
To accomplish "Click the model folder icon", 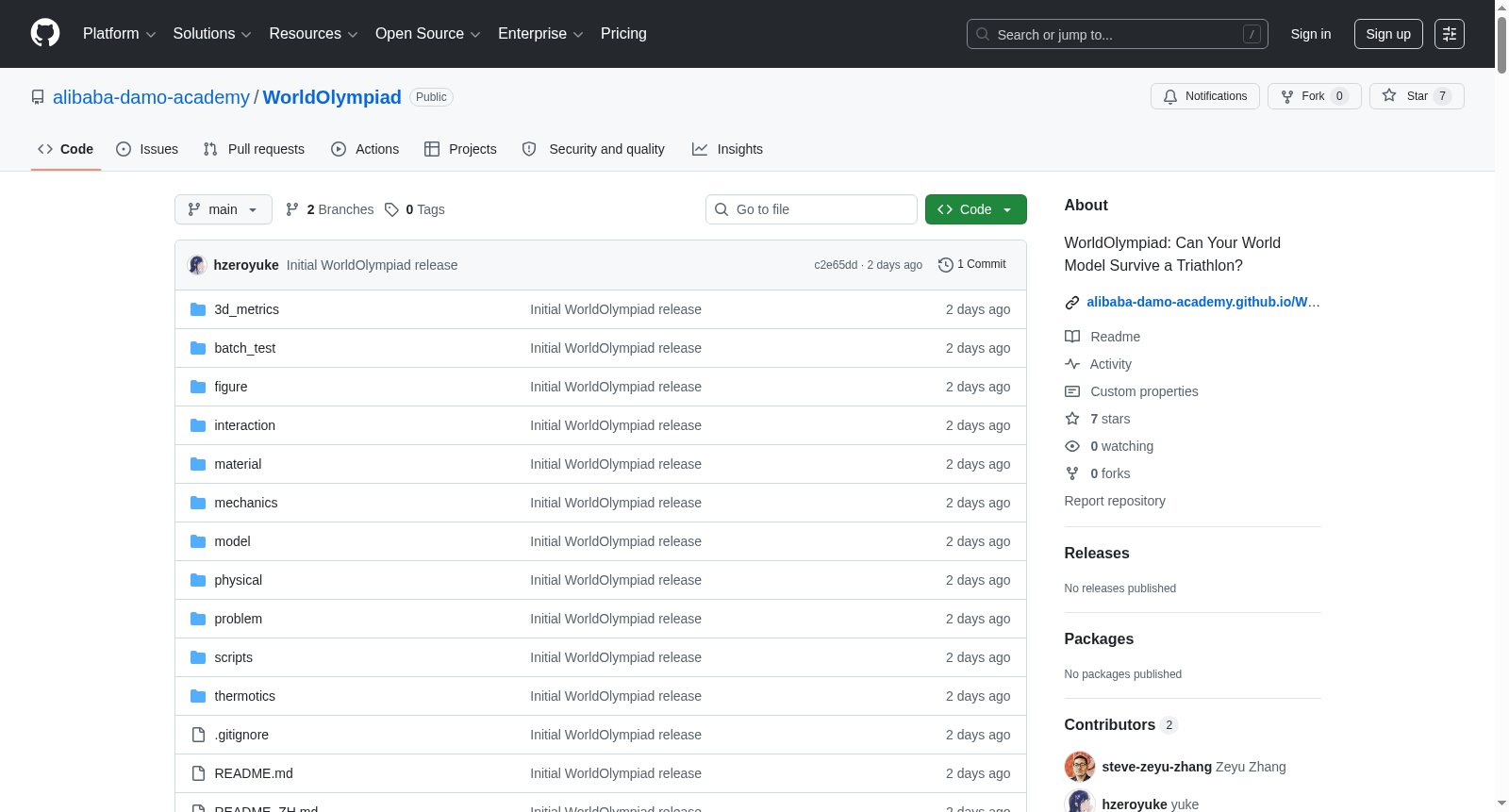I will pyautogui.click(x=198, y=541).
